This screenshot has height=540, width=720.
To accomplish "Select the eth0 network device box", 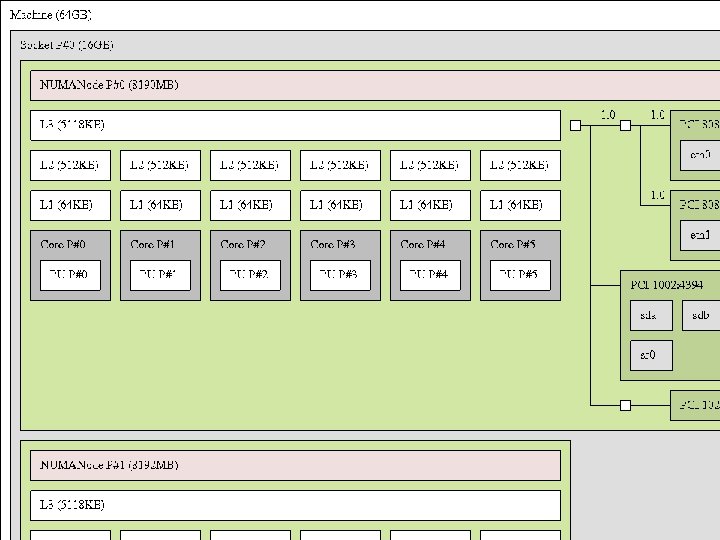I will click(700, 156).
